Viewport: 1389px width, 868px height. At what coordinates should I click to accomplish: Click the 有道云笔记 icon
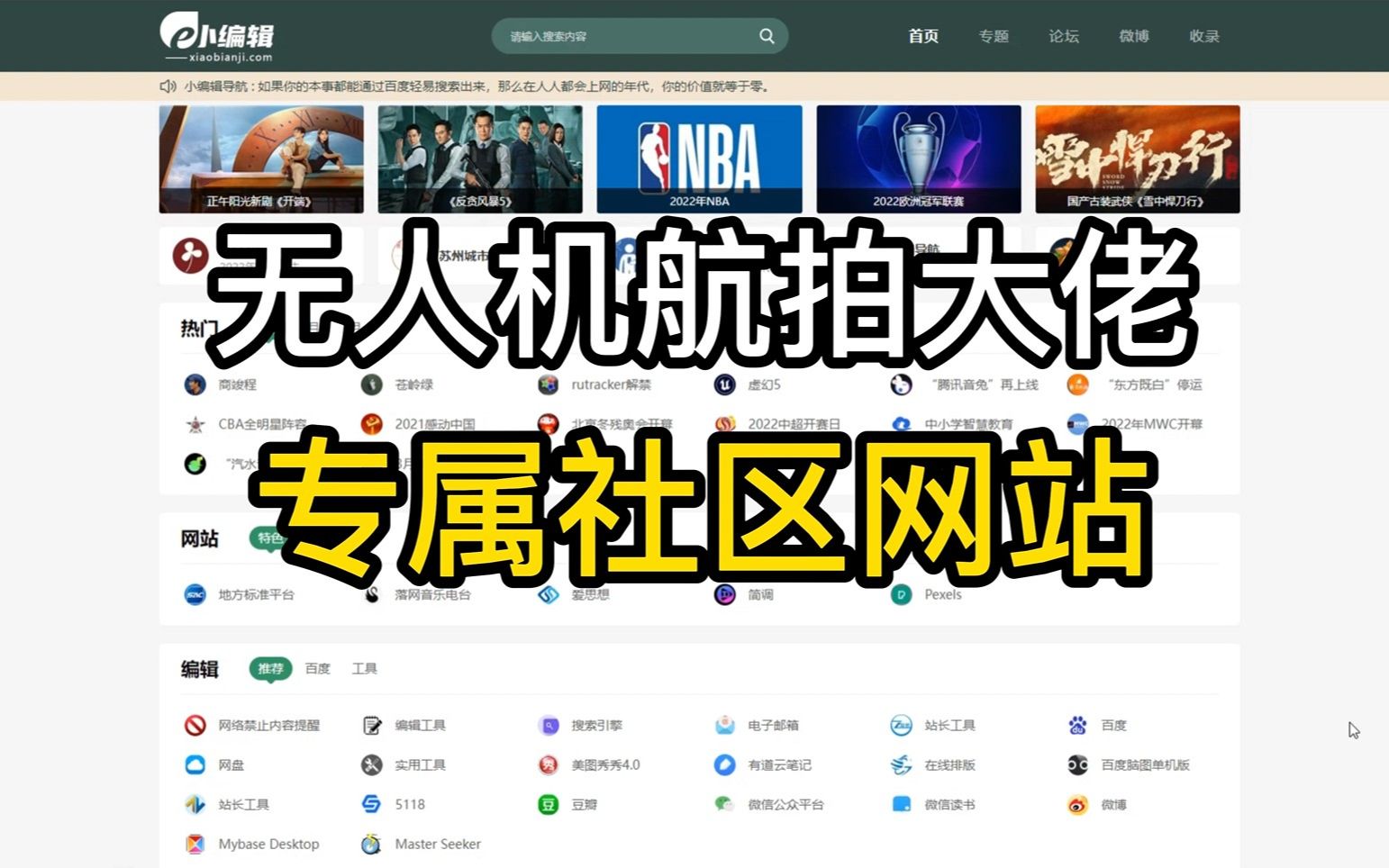[x=725, y=764]
